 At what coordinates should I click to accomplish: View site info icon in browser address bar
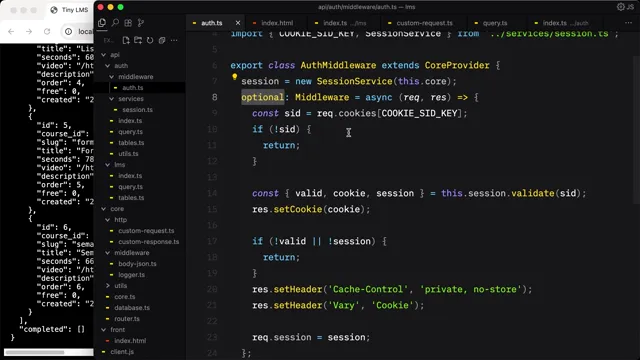tap(69, 31)
